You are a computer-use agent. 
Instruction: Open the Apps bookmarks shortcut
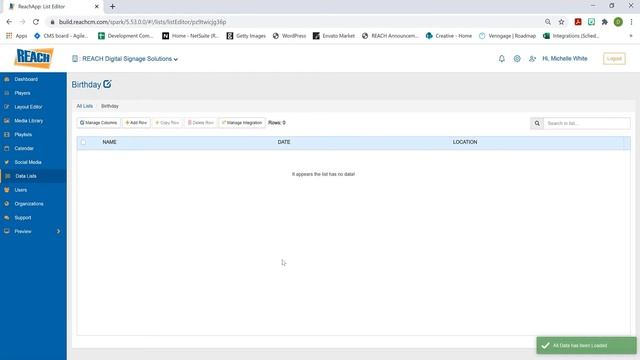(17, 36)
